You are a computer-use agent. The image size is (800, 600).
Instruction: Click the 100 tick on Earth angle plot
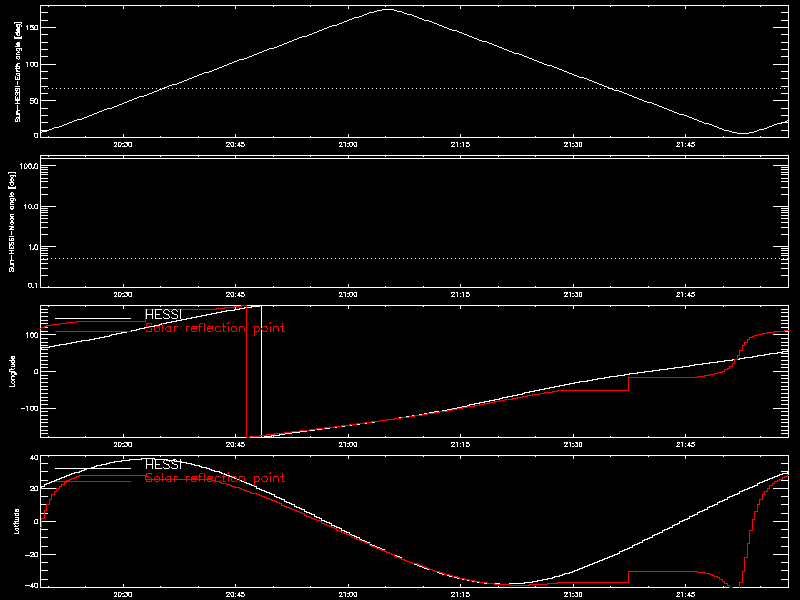[x=32, y=64]
